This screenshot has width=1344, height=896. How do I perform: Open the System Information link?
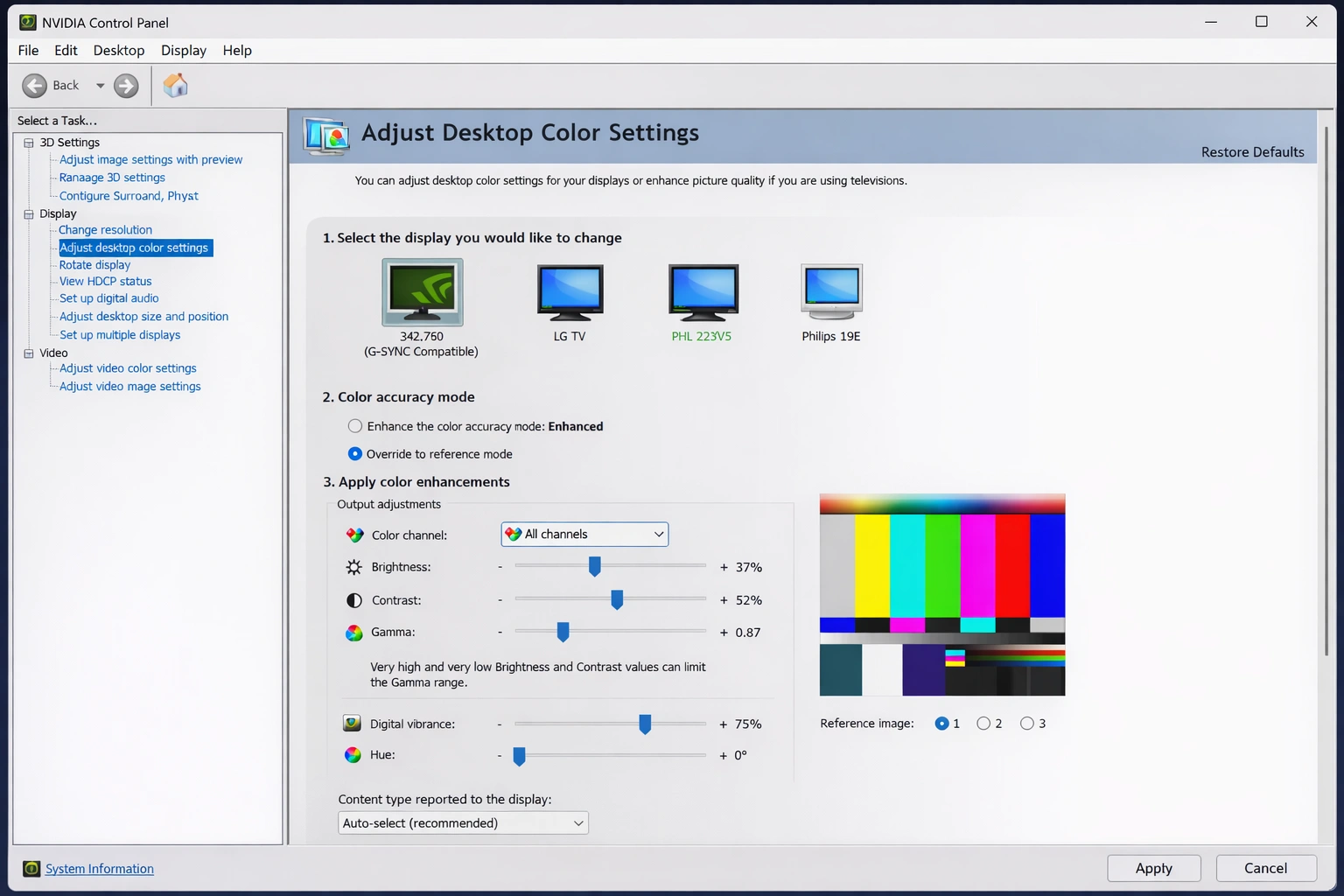click(x=99, y=868)
